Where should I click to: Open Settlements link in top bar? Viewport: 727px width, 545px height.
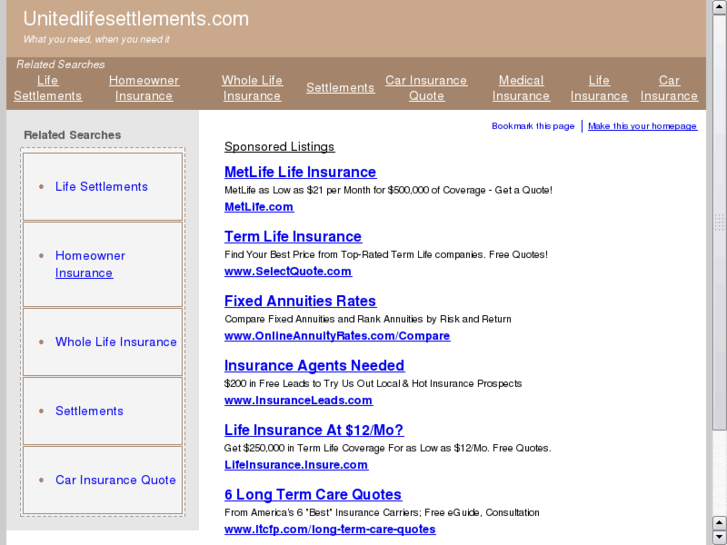340,88
